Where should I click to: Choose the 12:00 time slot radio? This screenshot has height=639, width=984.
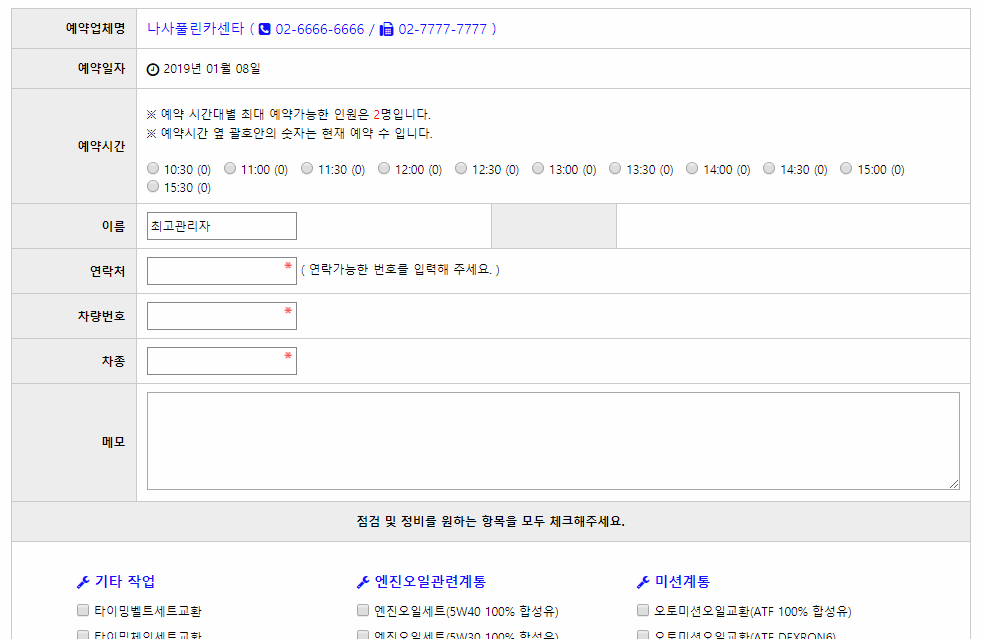pos(384,169)
